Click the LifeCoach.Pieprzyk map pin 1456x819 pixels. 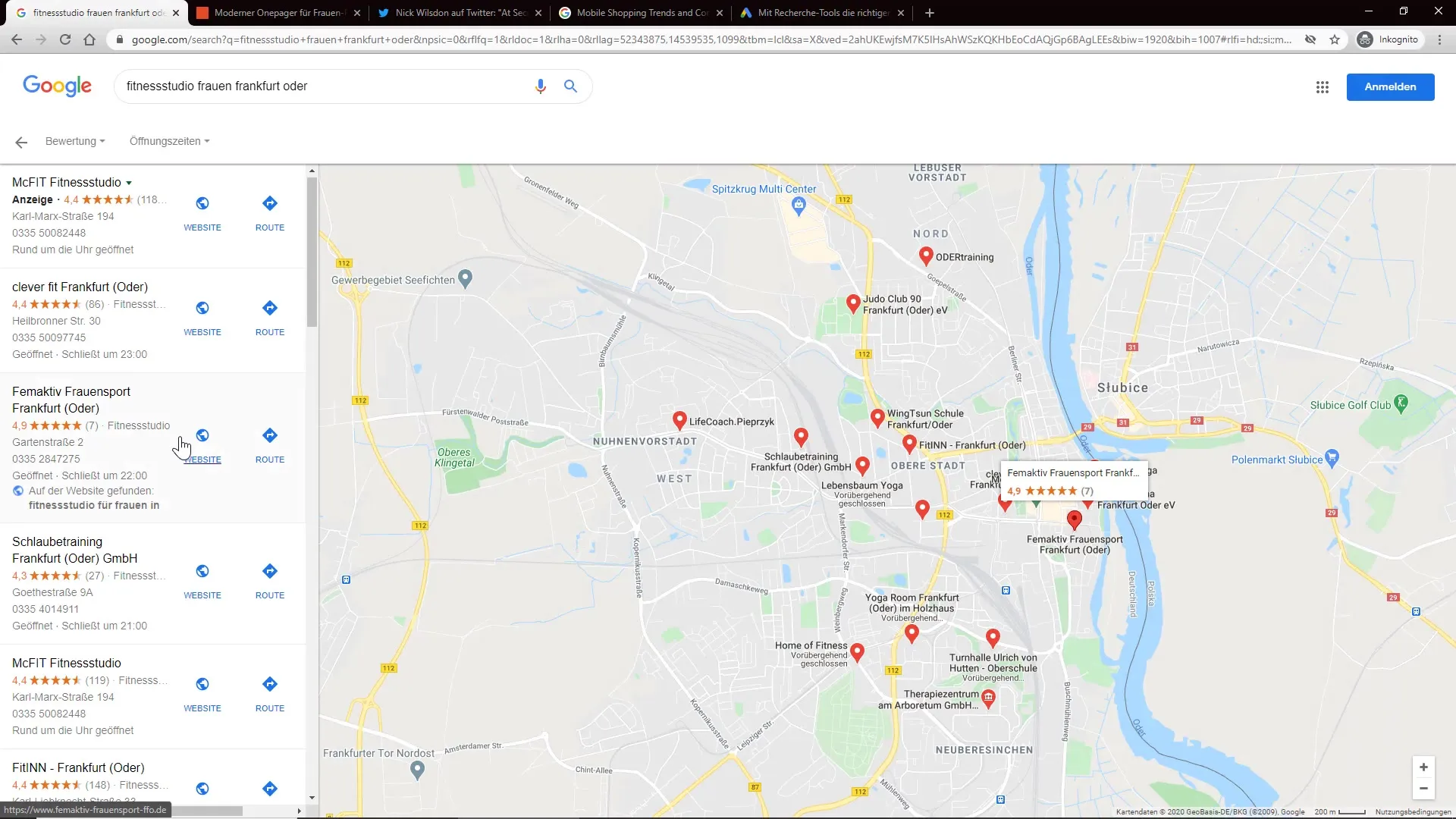click(x=679, y=420)
